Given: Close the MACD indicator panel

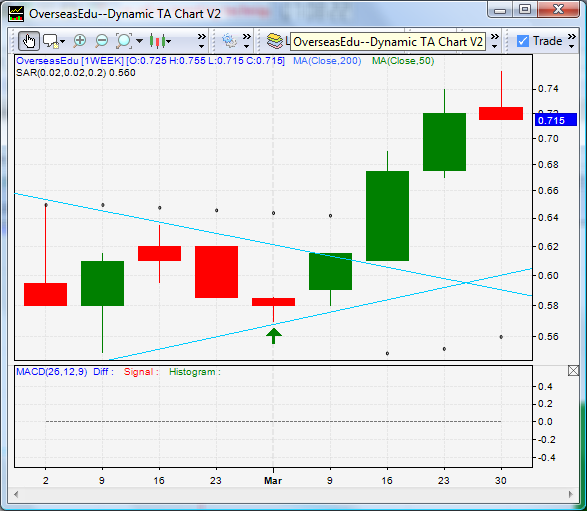Looking at the screenshot, I should coord(573,371).
